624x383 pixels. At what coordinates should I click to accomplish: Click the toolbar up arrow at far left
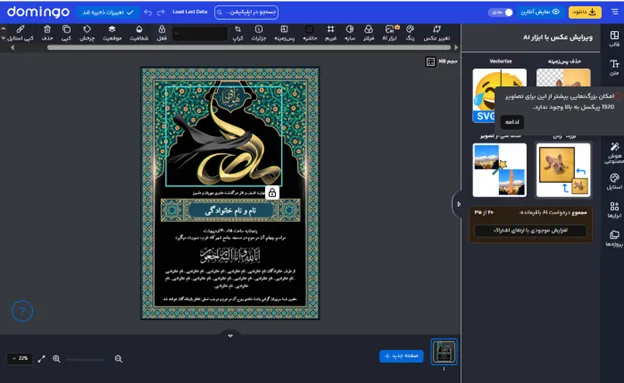[3, 29]
